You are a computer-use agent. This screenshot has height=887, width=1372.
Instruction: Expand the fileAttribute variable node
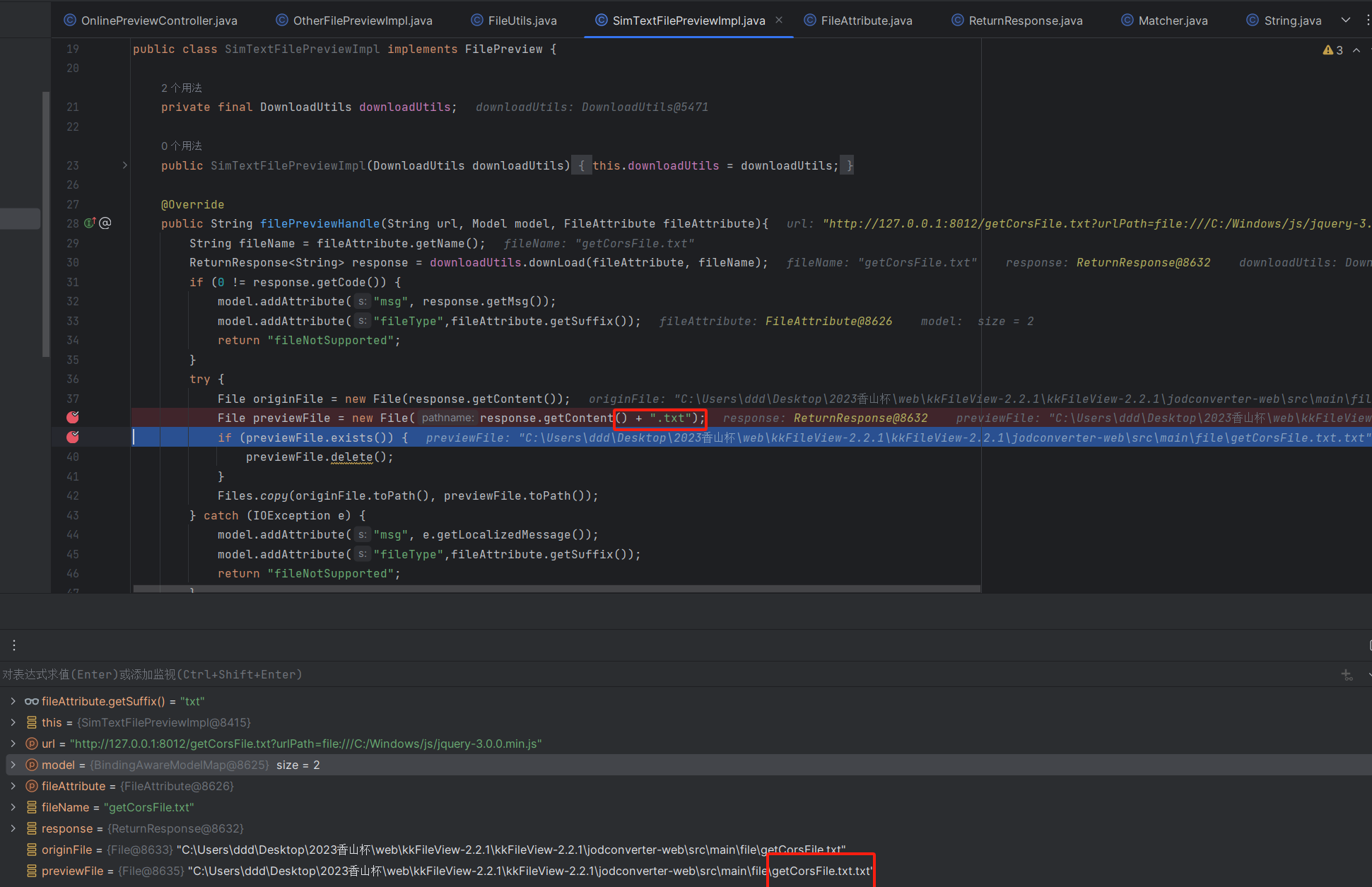13,786
